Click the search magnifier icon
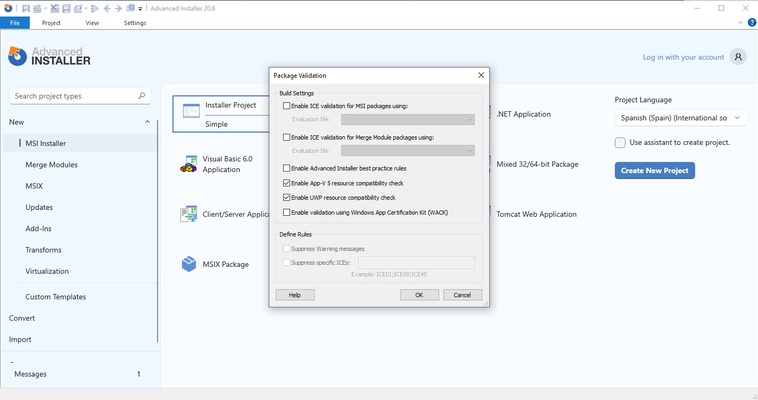Viewport: 758px width, 400px height. click(x=142, y=96)
